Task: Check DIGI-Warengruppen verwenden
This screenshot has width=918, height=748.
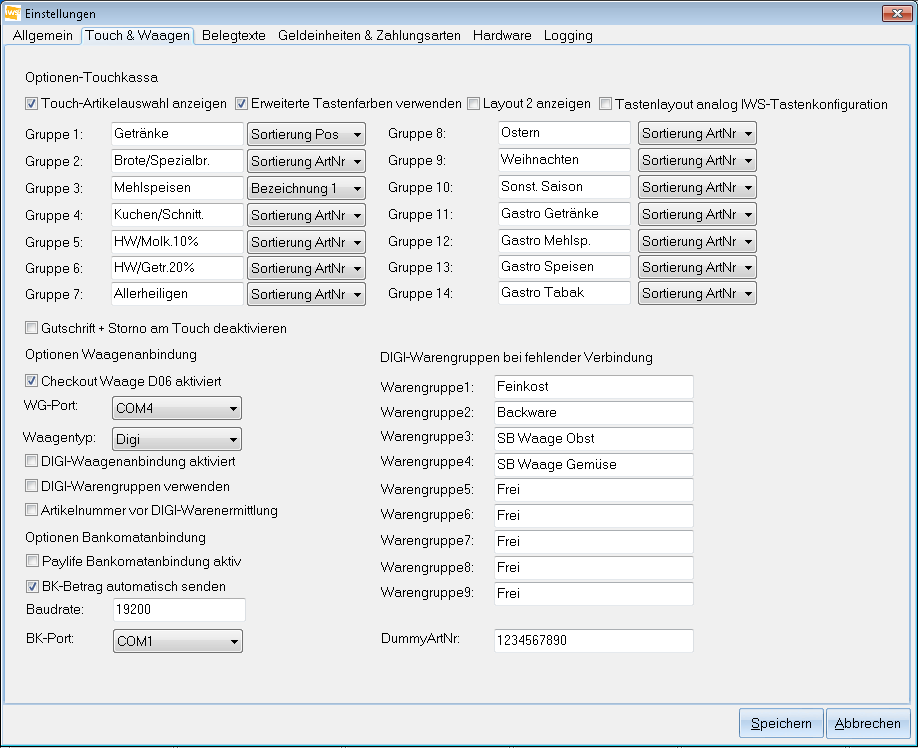Action: [32, 486]
